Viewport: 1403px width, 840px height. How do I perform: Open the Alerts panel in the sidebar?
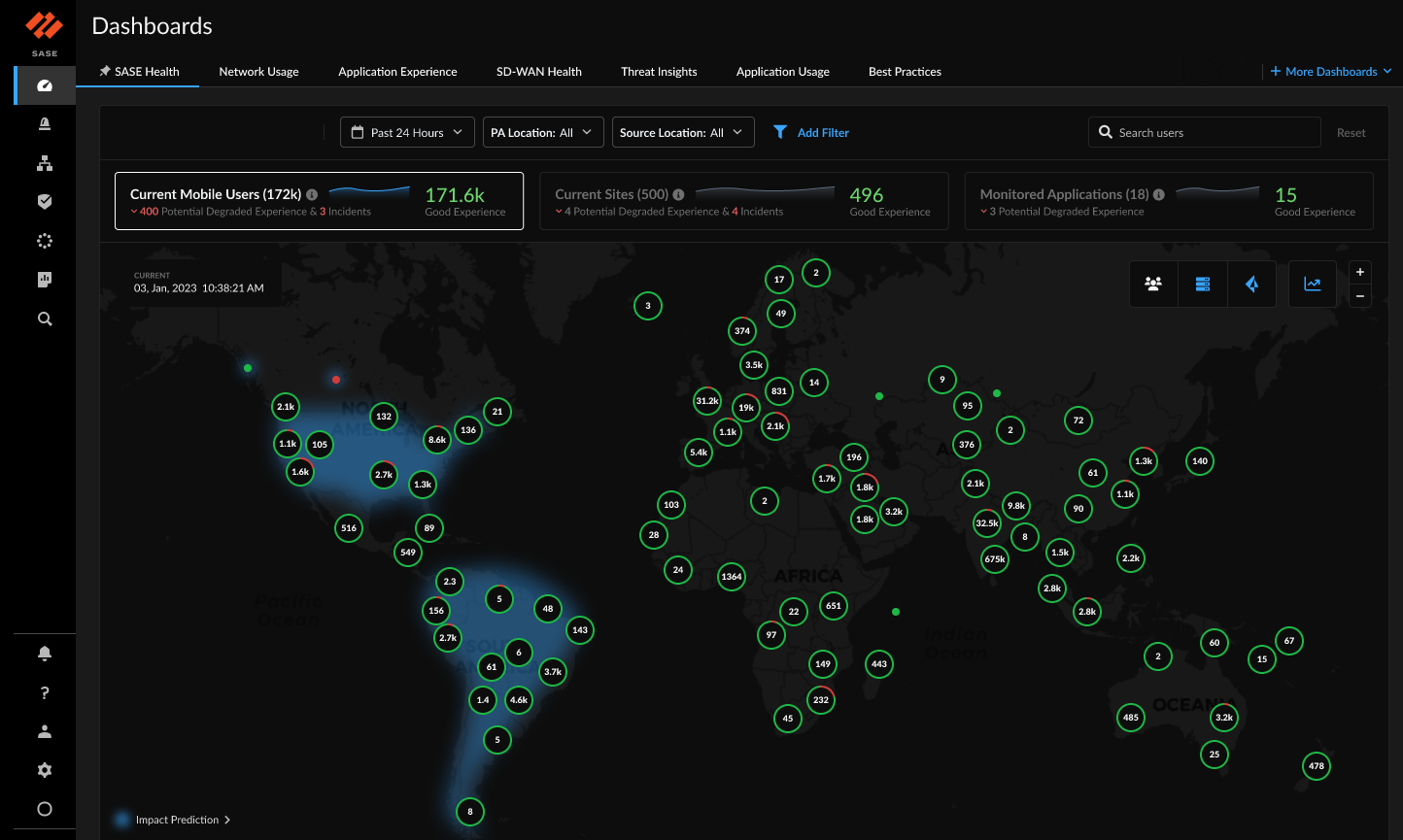tap(44, 124)
